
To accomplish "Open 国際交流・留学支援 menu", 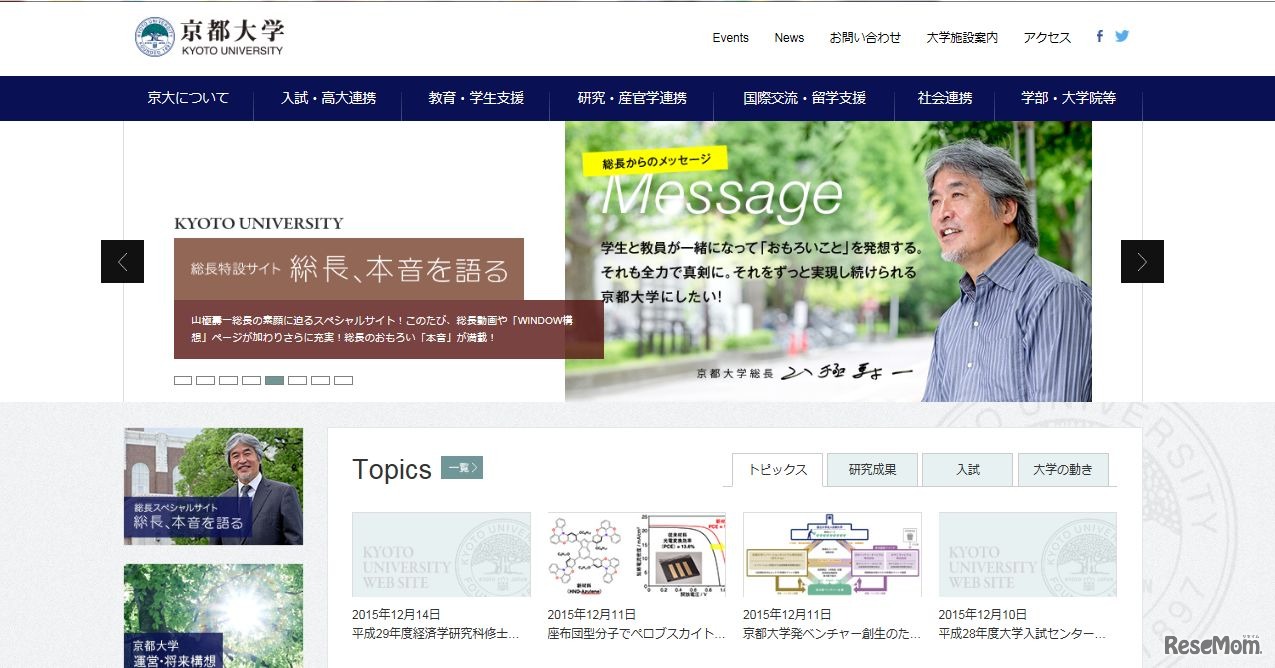I will (804, 98).
